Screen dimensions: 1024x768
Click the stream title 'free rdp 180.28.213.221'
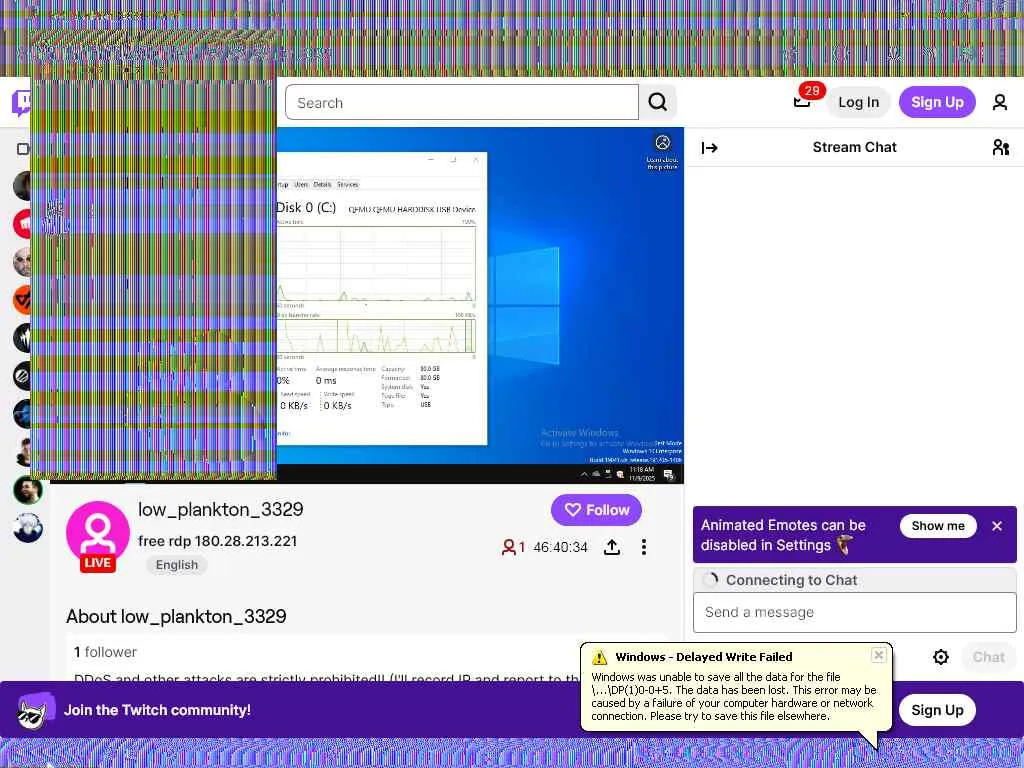coord(217,541)
